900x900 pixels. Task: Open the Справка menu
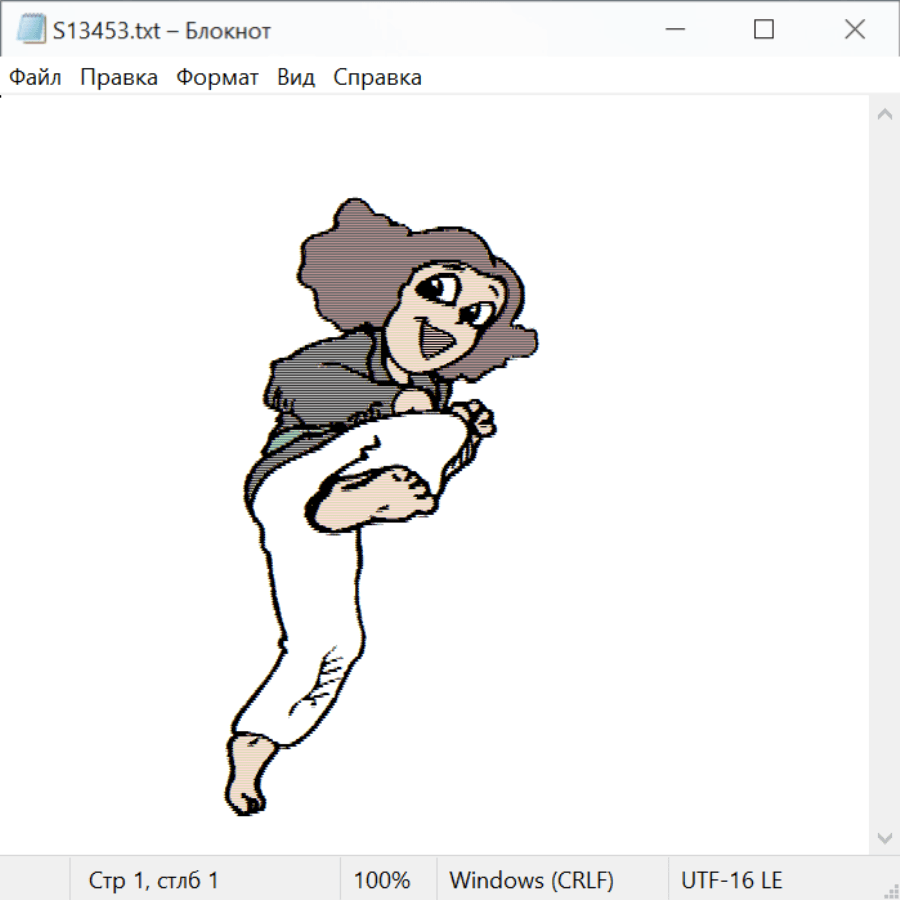377,78
